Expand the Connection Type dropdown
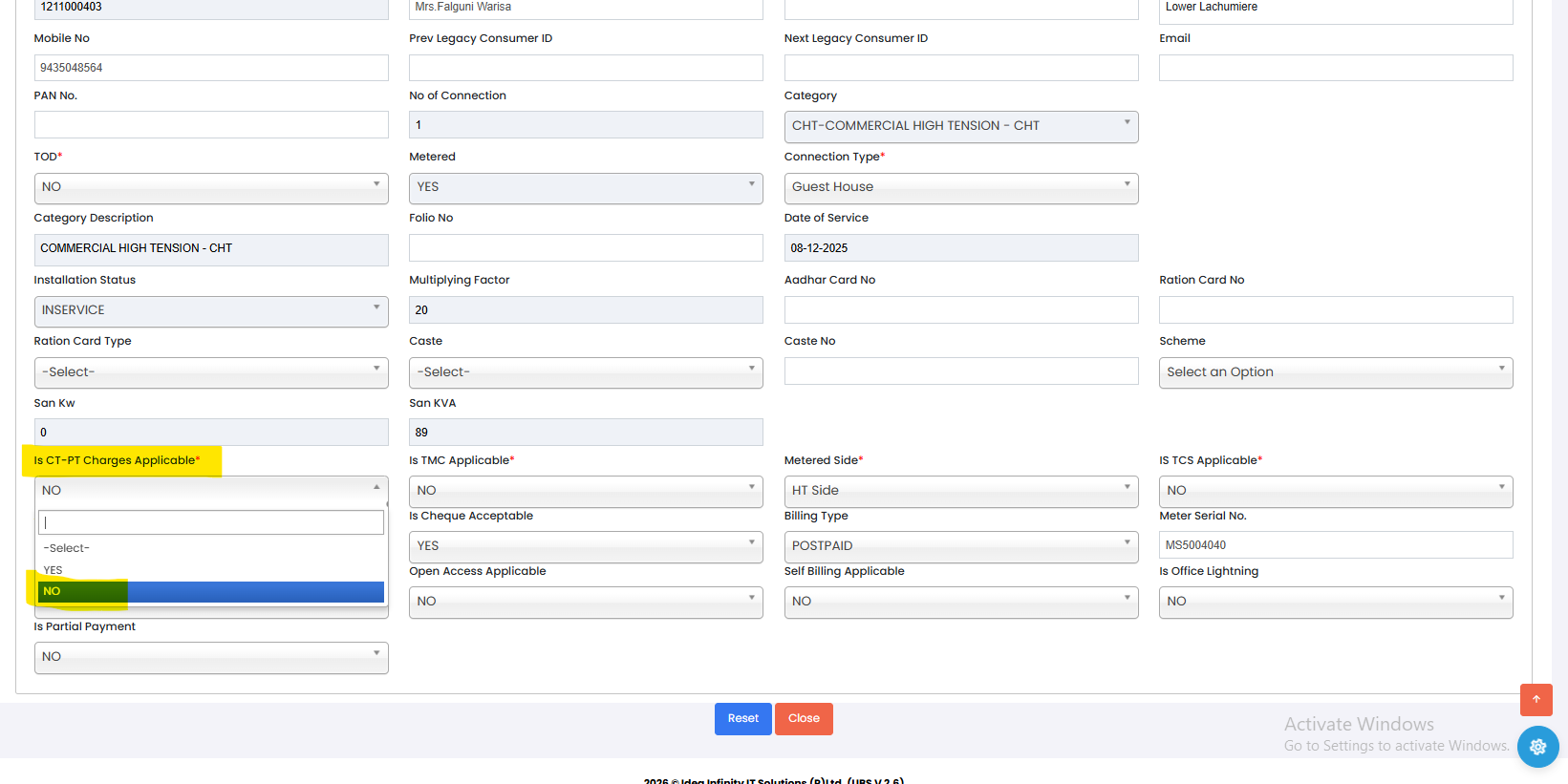 tap(960, 187)
